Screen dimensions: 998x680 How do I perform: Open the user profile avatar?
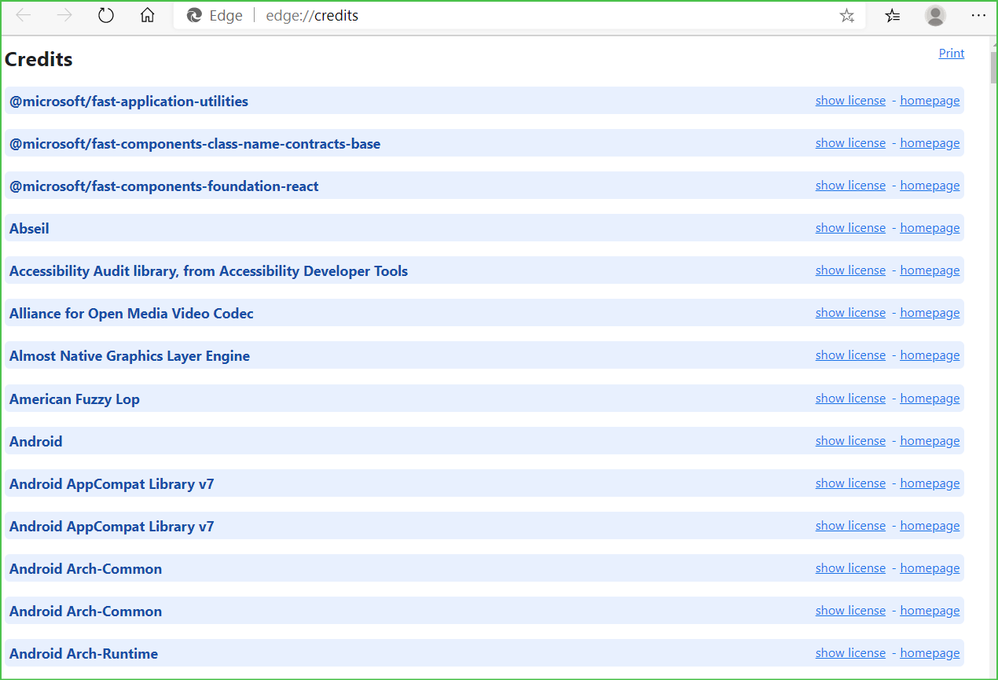(x=936, y=16)
